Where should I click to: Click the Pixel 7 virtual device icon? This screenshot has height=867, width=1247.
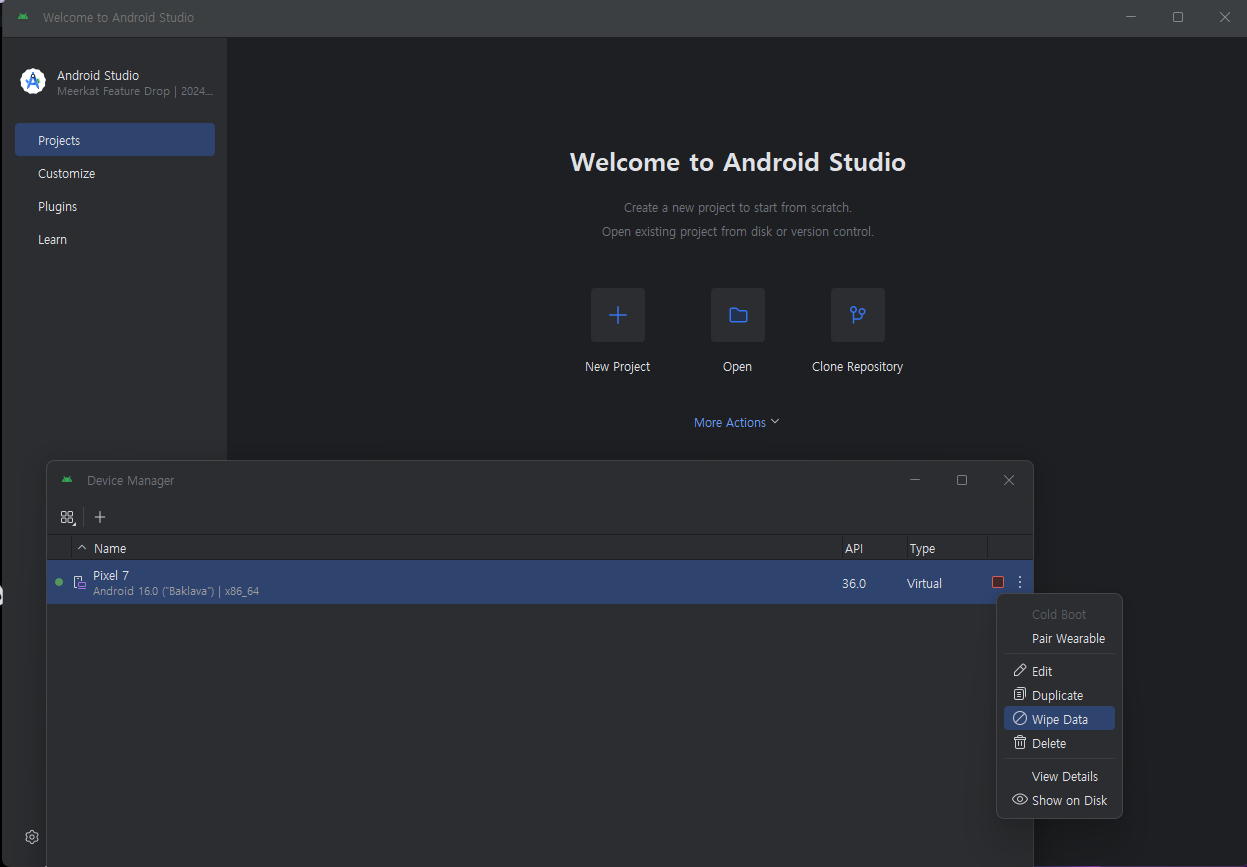[x=79, y=582]
